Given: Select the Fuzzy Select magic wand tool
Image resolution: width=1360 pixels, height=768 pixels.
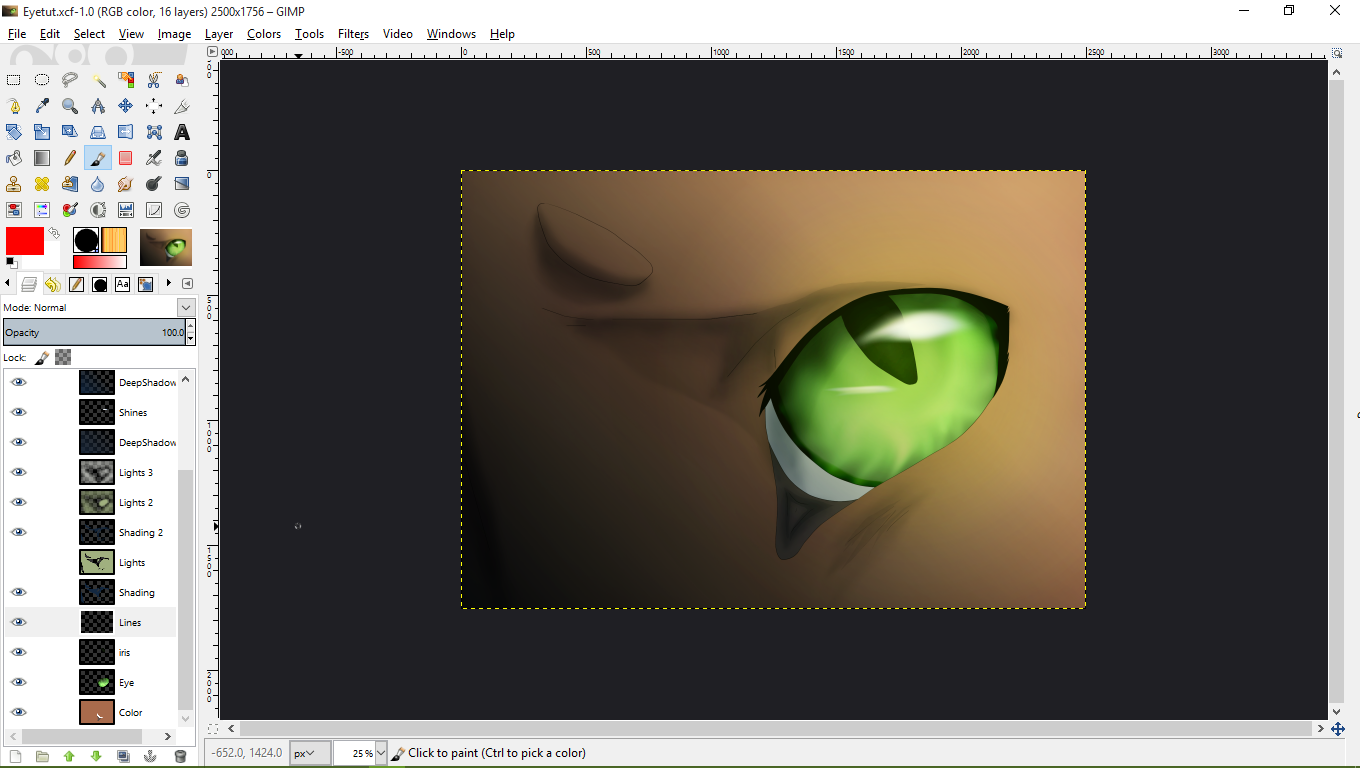Looking at the screenshot, I should pyautogui.click(x=98, y=80).
